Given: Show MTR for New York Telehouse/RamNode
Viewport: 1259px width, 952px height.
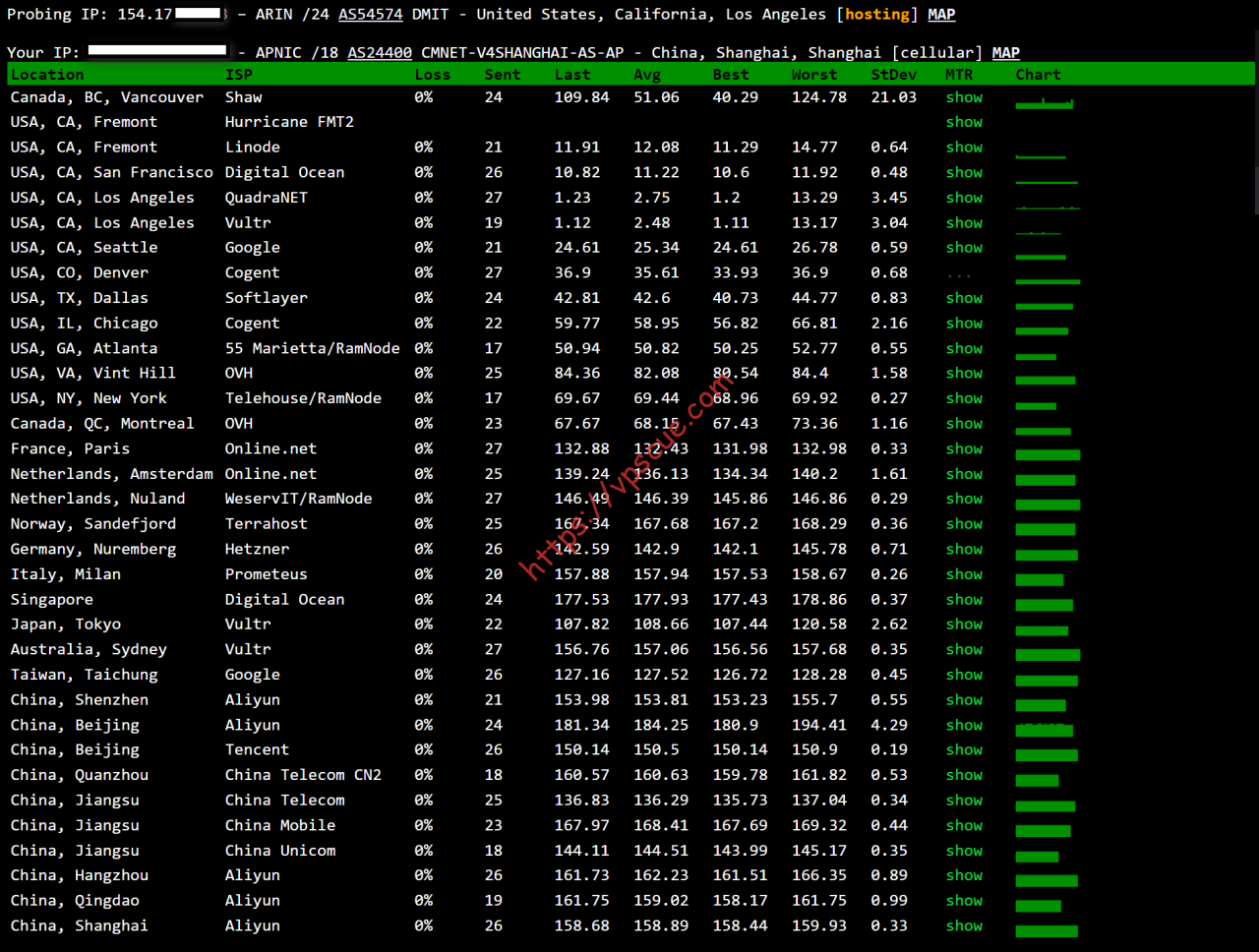Looking at the screenshot, I should 964,398.
